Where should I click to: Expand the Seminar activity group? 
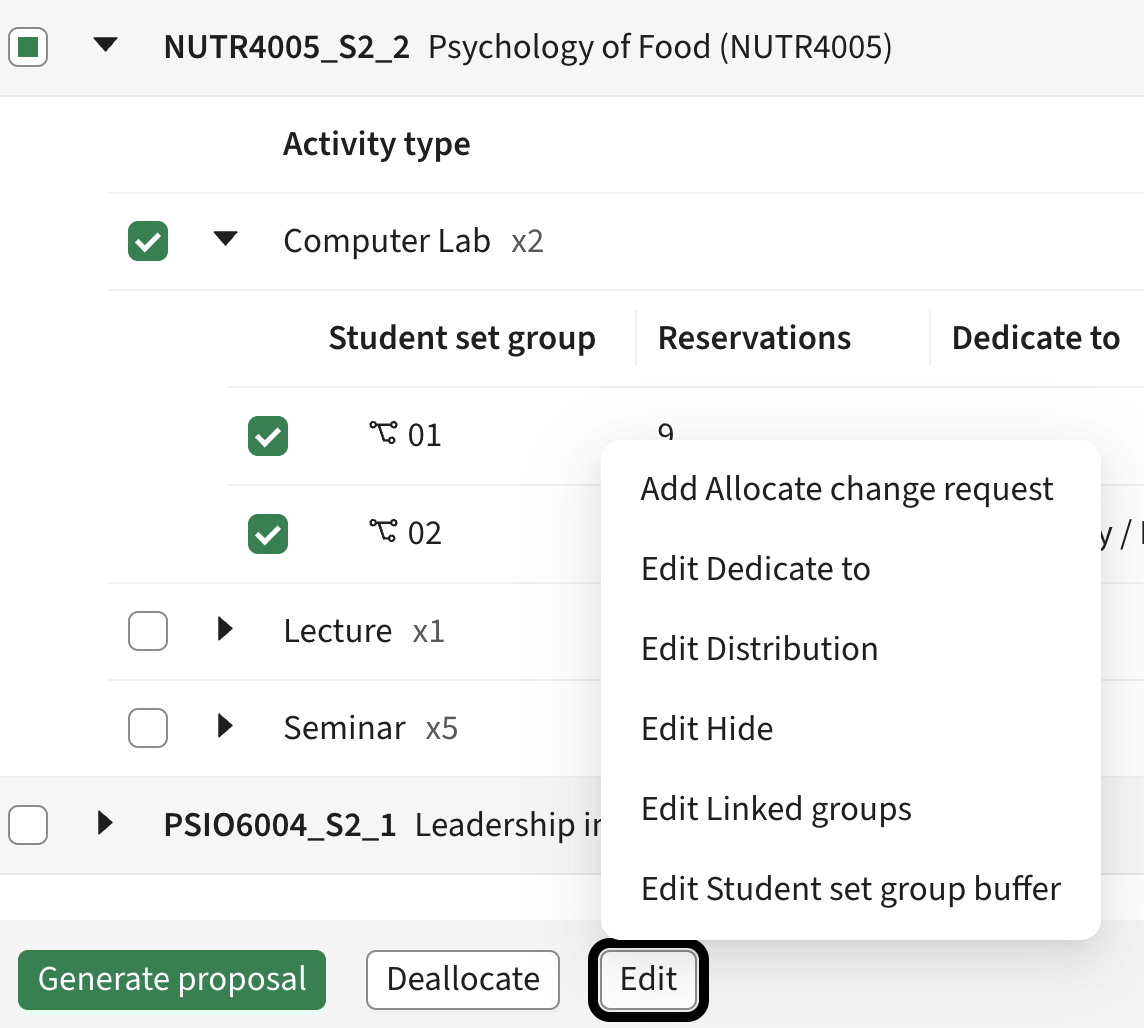pyautogui.click(x=225, y=726)
